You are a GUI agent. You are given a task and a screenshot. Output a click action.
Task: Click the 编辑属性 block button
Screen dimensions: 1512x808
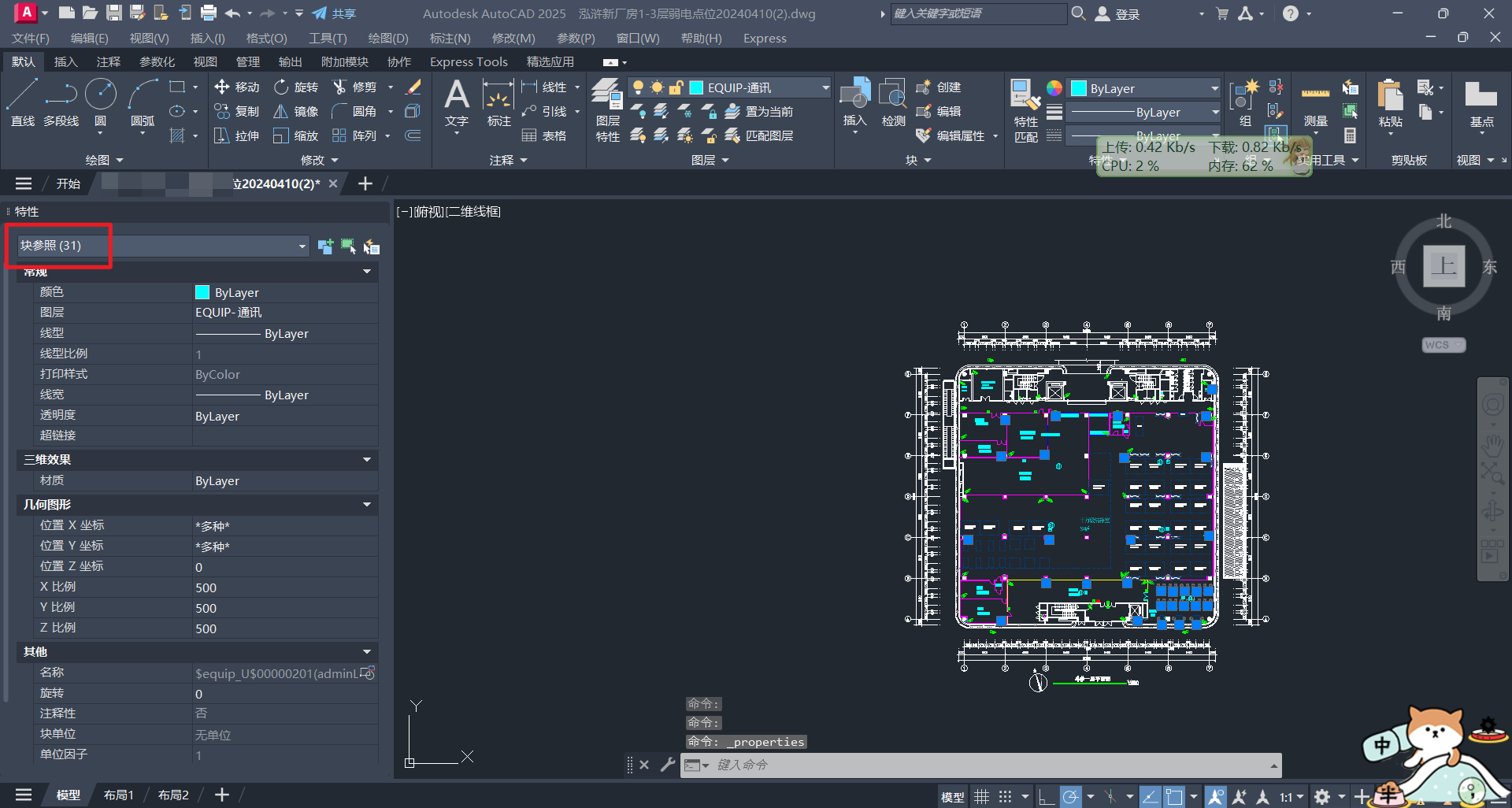click(951, 135)
